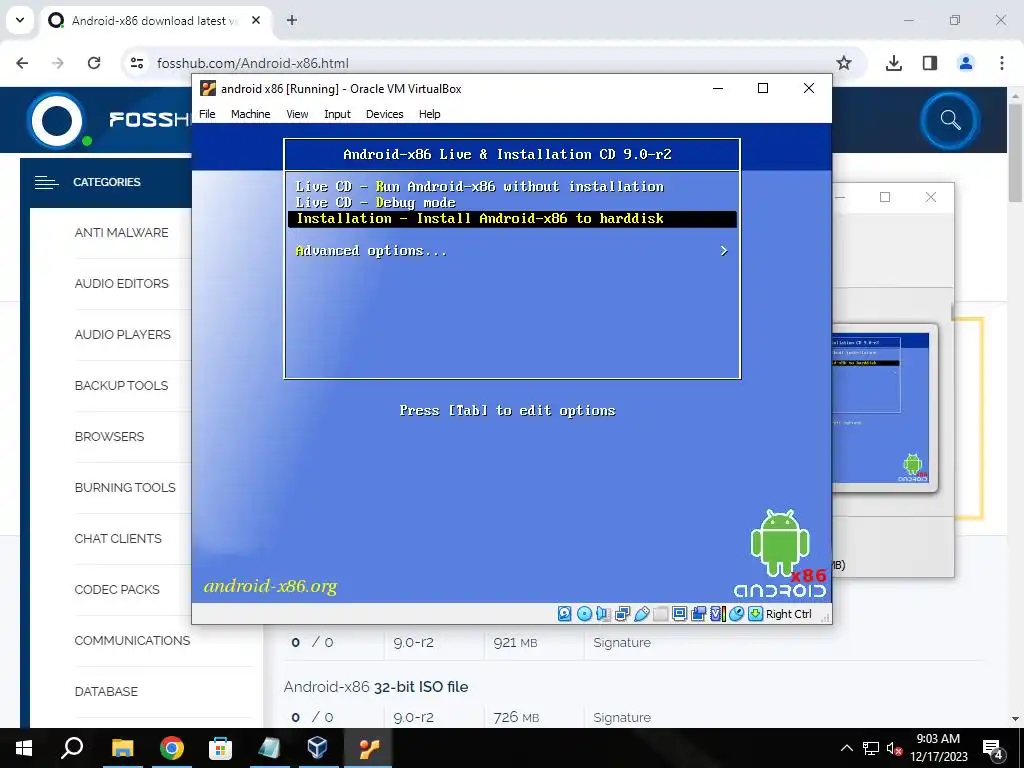Click the network indicator in VirtualBox status bar
The image size is (1024, 768).
pyautogui.click(x=622, y=614)
